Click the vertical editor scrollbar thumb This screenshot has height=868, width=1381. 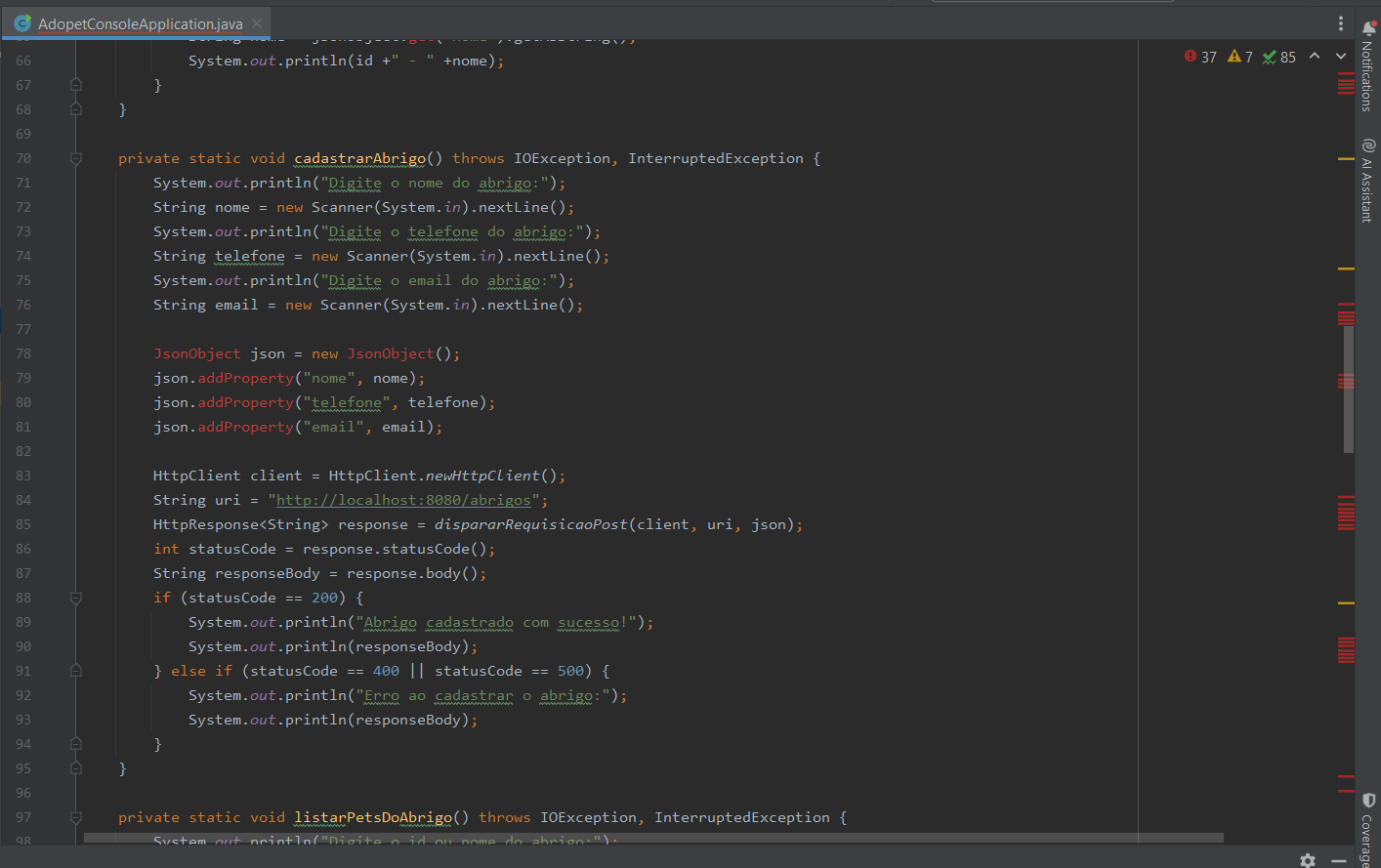tap(1348, 389)
